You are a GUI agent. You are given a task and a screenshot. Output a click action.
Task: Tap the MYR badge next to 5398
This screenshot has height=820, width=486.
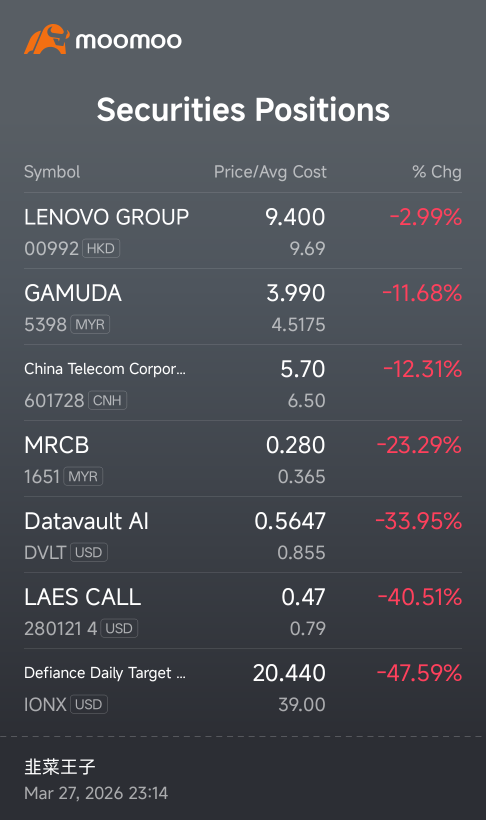[89, 324]
